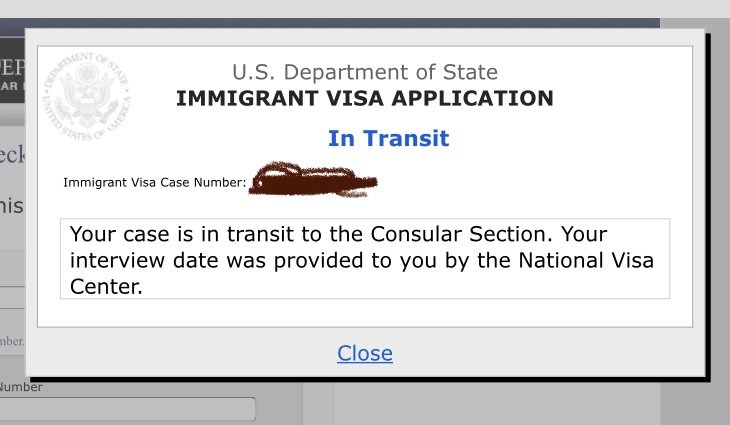The height and width of the screenshot is (425, 730).
Task: Click the Number label above the input field
Action: pyautogui.click(x=20, y=386)
